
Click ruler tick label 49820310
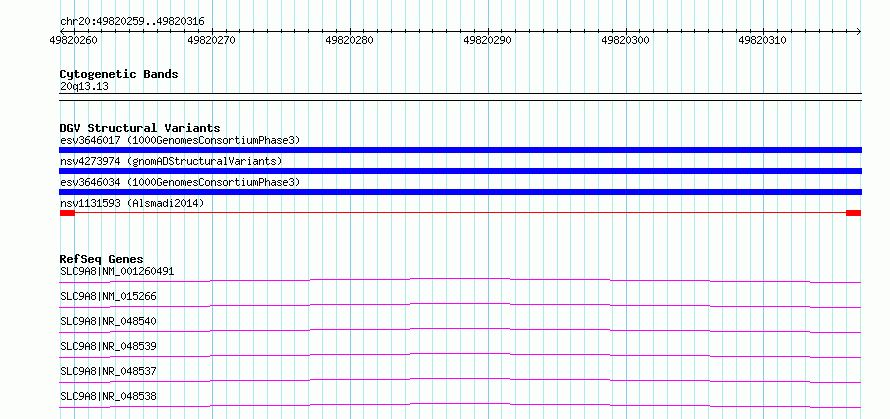point(762,40)
